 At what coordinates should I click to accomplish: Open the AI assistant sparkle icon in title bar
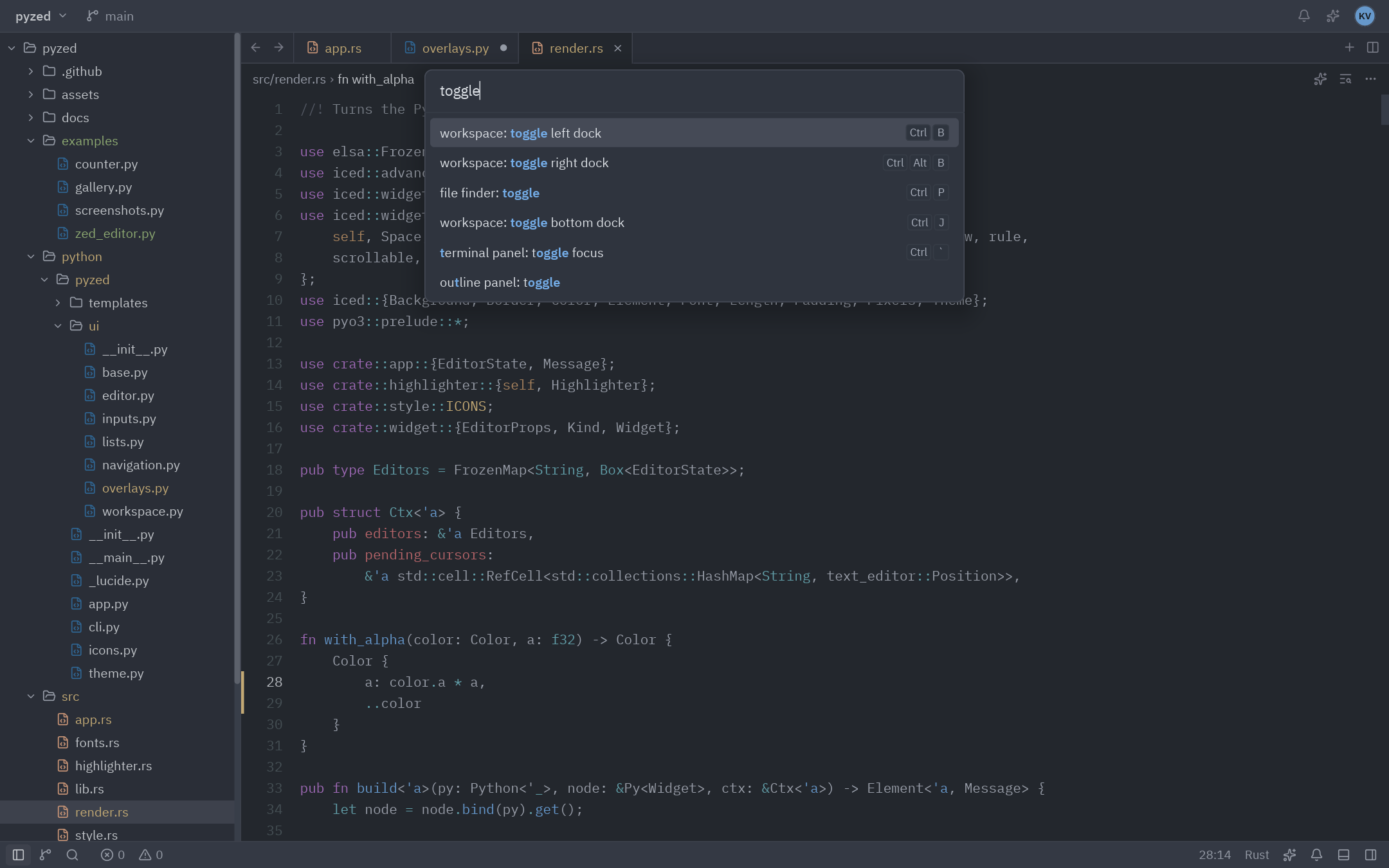(1333, 16)
